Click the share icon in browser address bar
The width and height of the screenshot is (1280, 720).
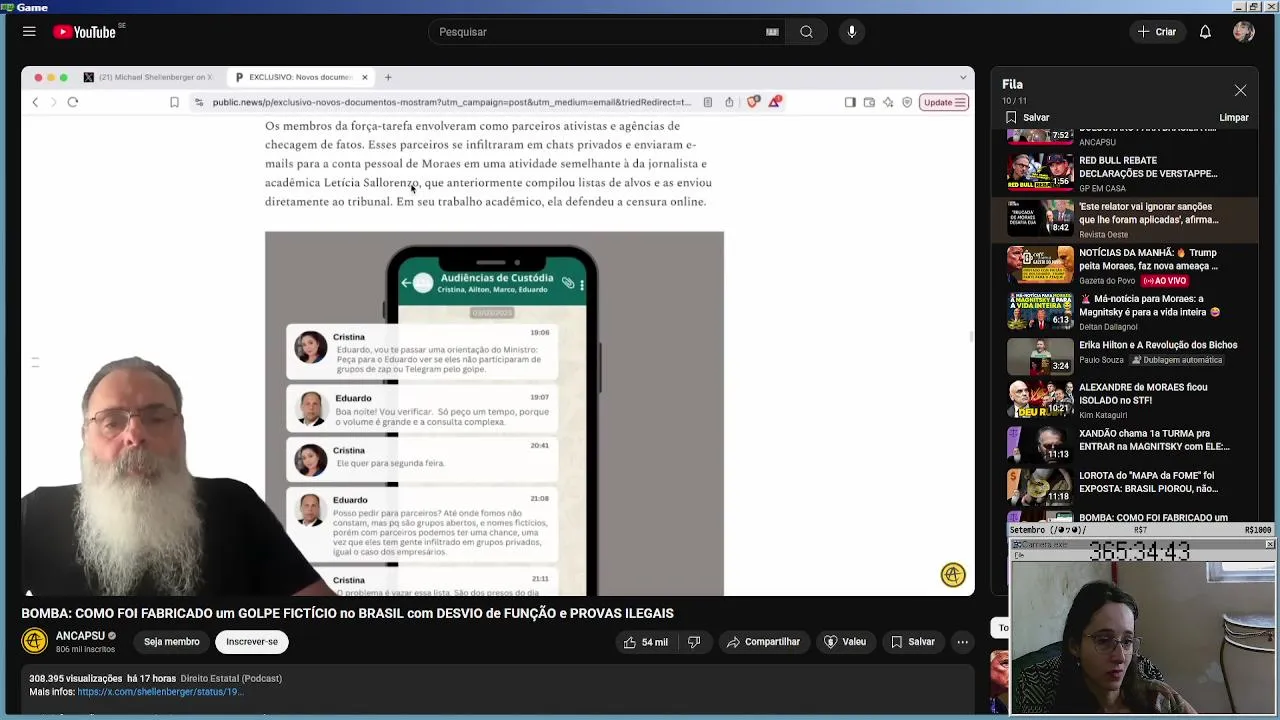pyautogui.click(x=729, y=102)
